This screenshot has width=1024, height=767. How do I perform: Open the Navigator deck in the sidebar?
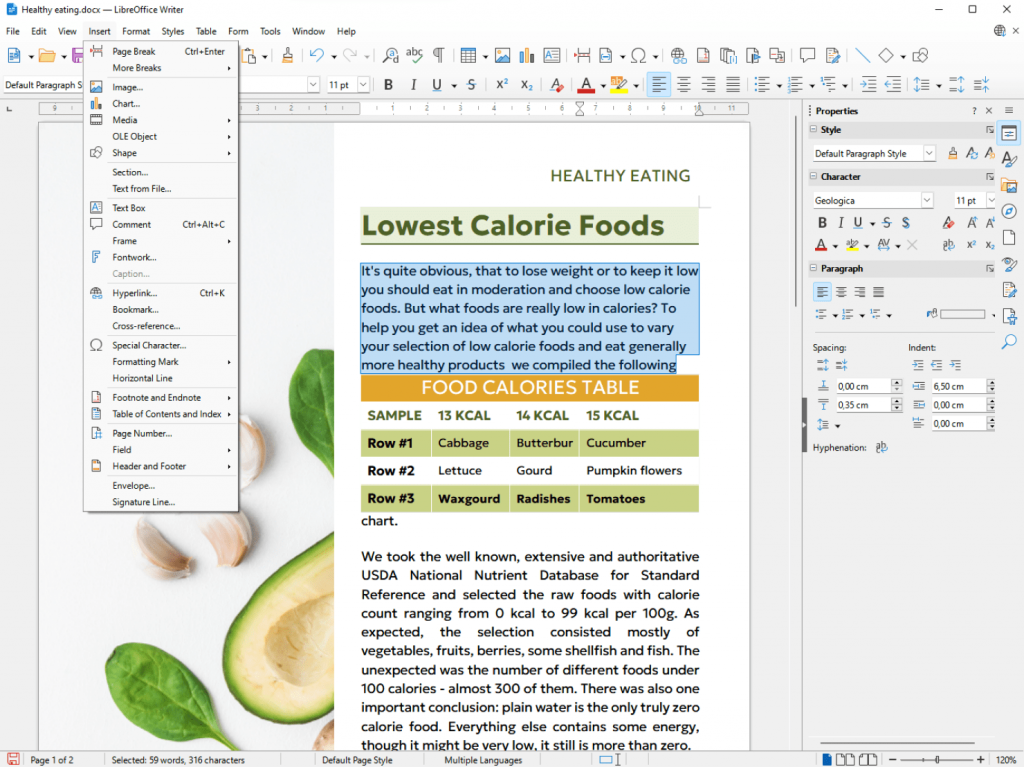tap(1009, 211)
